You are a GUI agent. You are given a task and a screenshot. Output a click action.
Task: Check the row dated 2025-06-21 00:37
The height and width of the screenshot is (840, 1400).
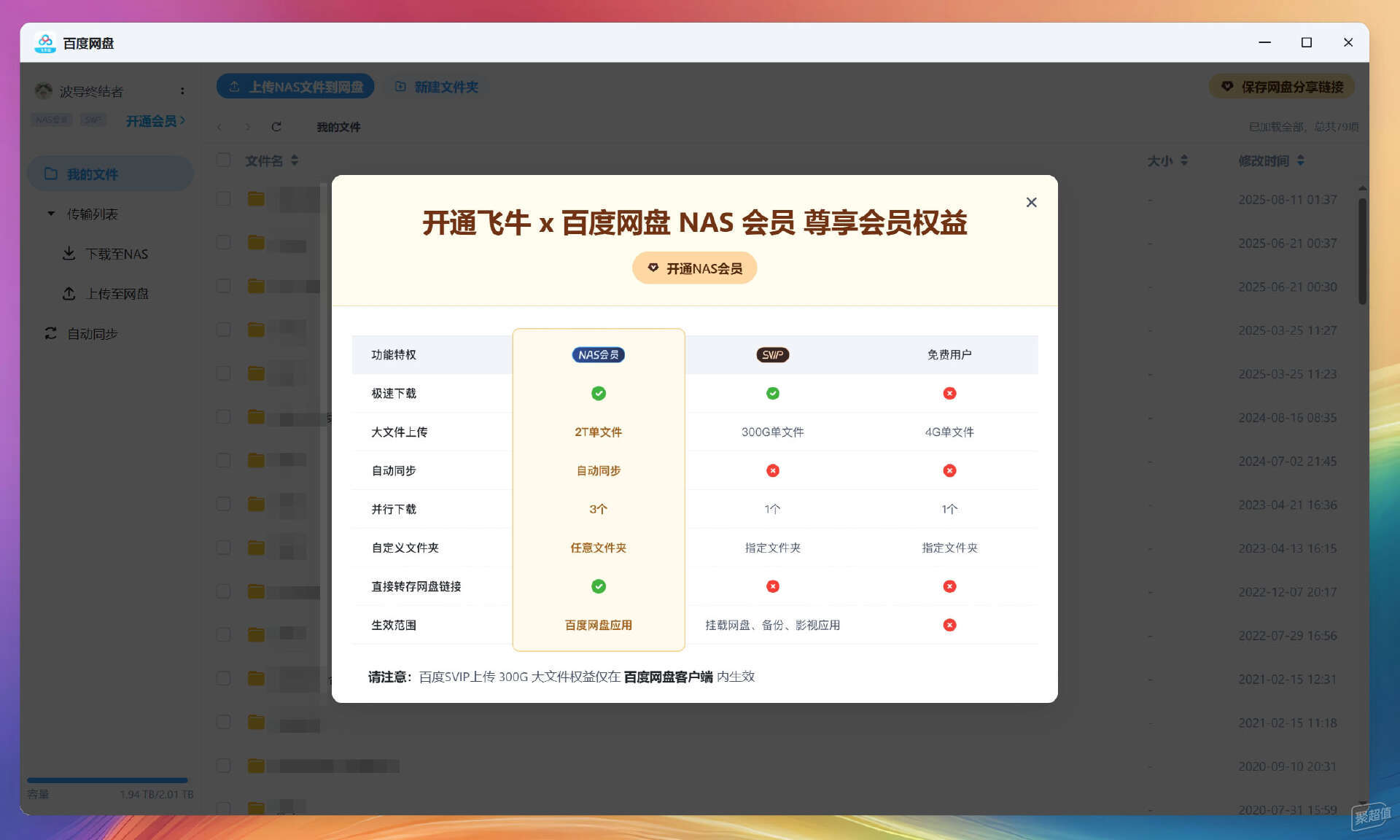pyautogui.click(x=224, y=243)
